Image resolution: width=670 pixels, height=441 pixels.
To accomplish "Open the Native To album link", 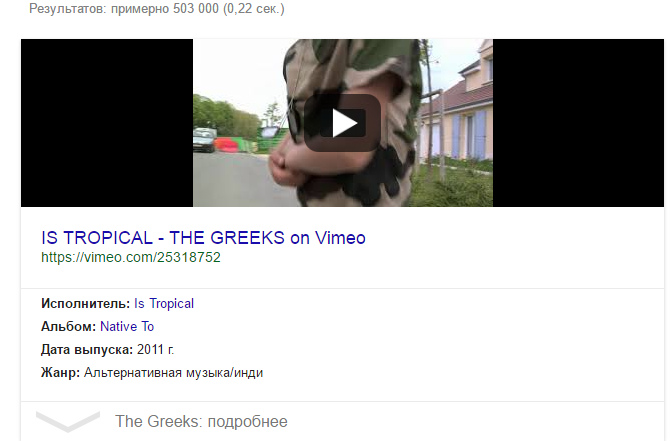I will [x=127, y=326].
